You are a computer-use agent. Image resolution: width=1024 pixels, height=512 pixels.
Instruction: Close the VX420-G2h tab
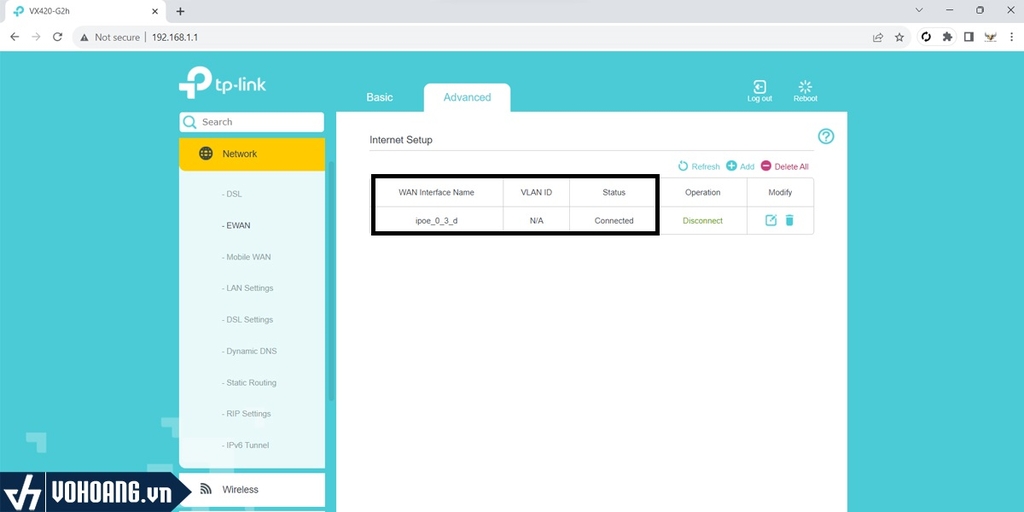click(155, 11)
